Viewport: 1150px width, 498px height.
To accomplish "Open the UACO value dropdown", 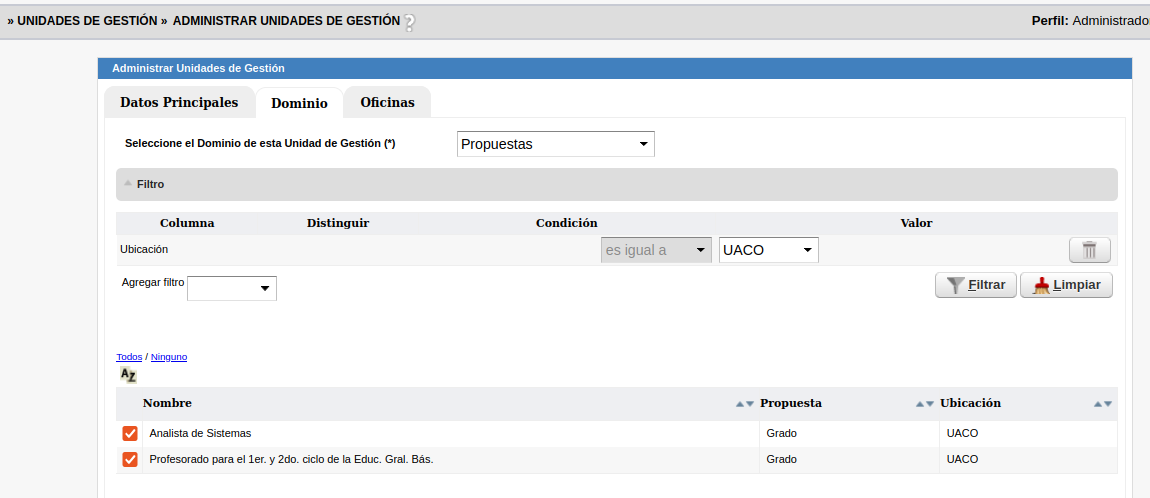I will coord(768,250).
